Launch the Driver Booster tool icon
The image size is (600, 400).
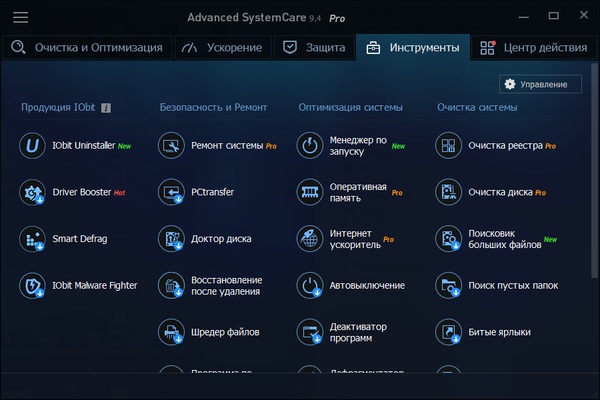(34, 192)
